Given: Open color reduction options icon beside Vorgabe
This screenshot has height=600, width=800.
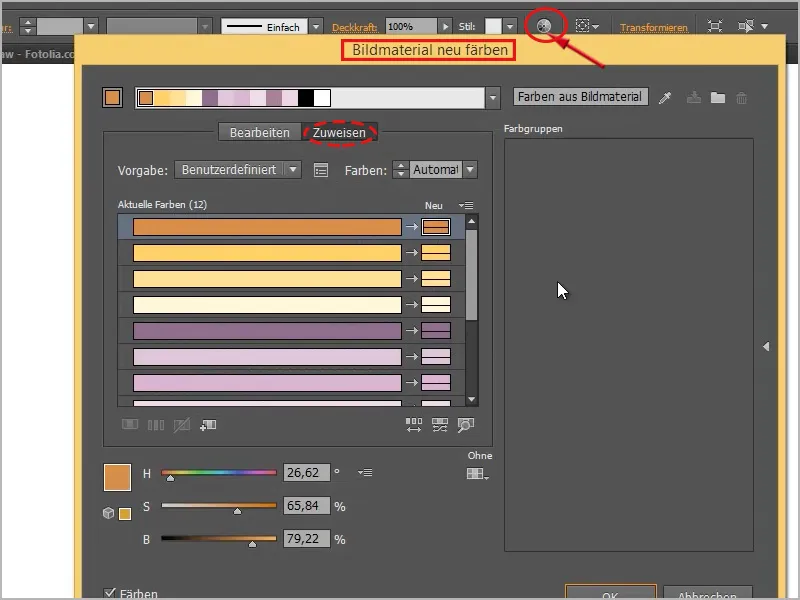Looking at the screenshot, I should (321, 170).
